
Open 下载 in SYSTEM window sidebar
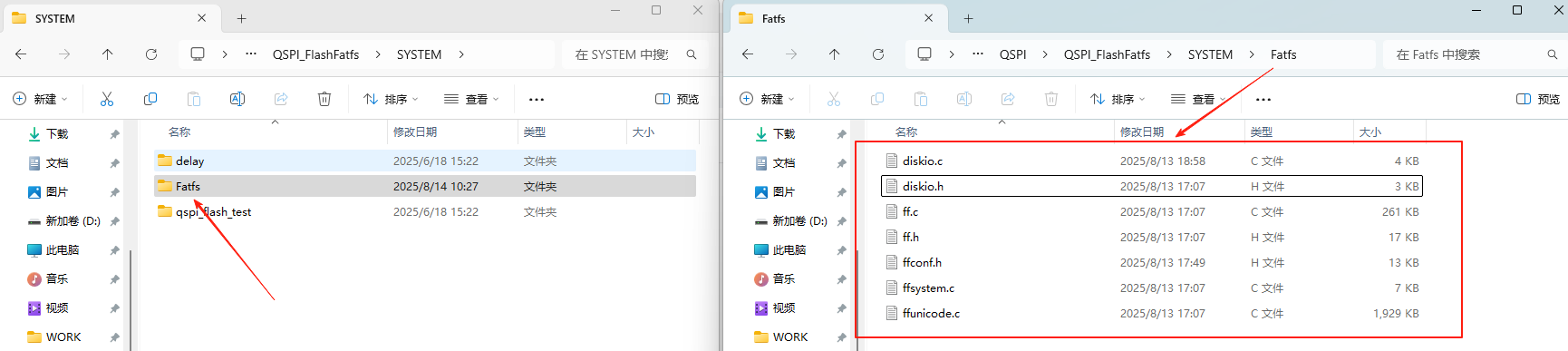click(x=58, y=133)
